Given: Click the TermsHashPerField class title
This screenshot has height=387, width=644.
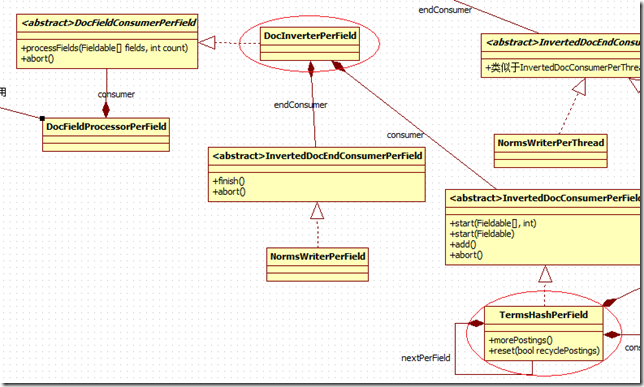Looking at the screenshot, I should pyautogui.click(x=543, y=315).
